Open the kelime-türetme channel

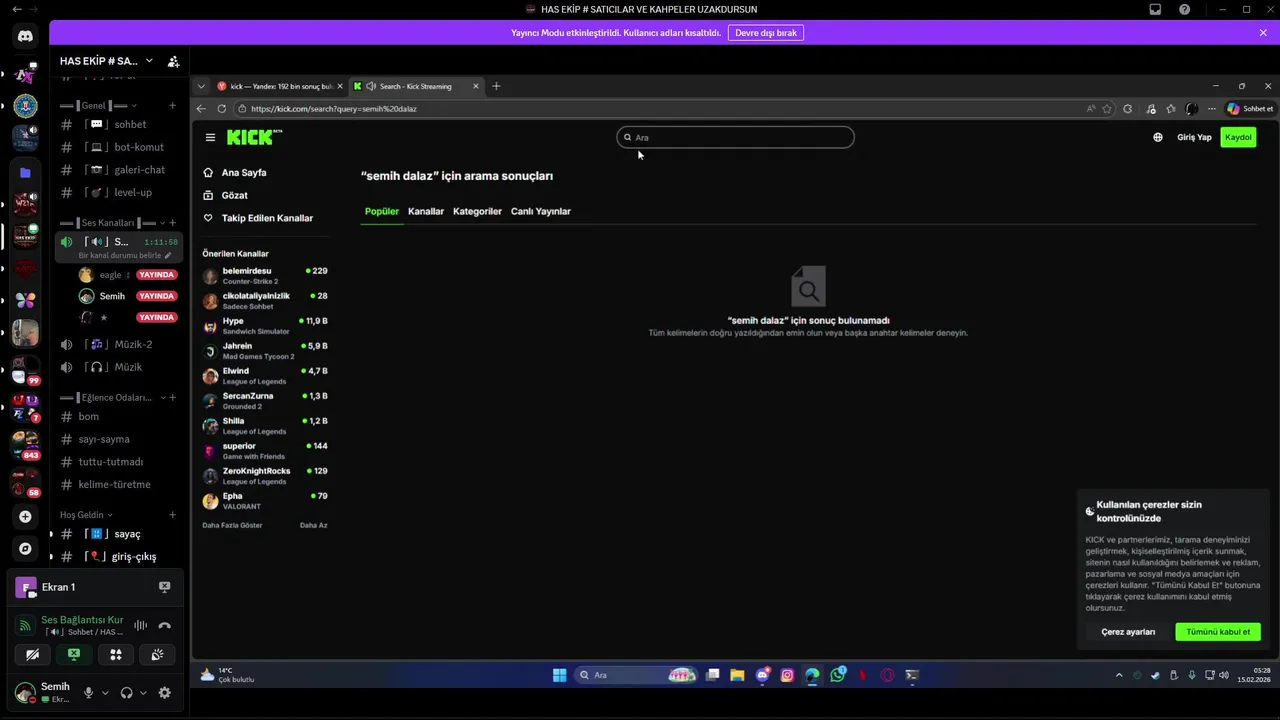click(118, 484)
